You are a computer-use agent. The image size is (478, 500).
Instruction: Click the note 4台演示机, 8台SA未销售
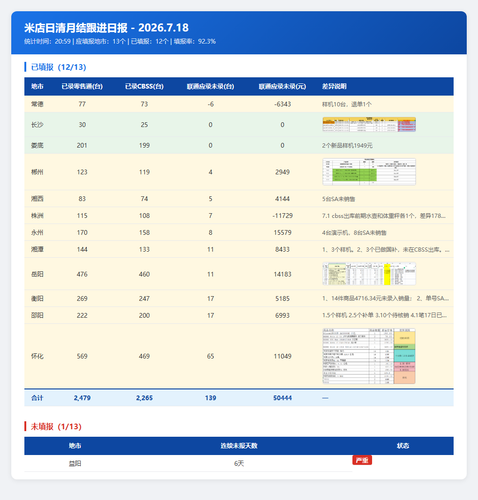click(x=354, y=232)
